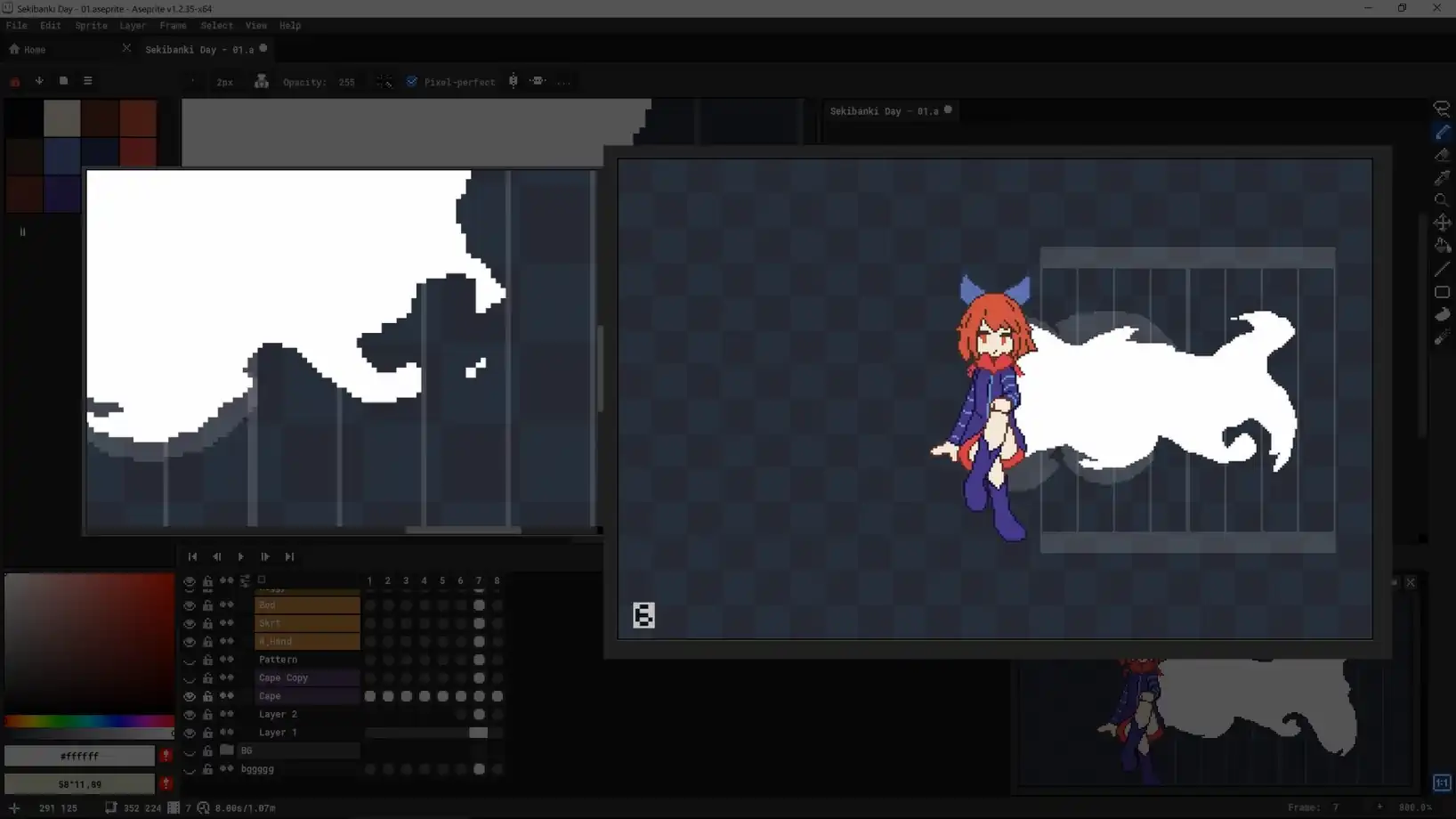Select the Zoom tool

point(1442,199)
